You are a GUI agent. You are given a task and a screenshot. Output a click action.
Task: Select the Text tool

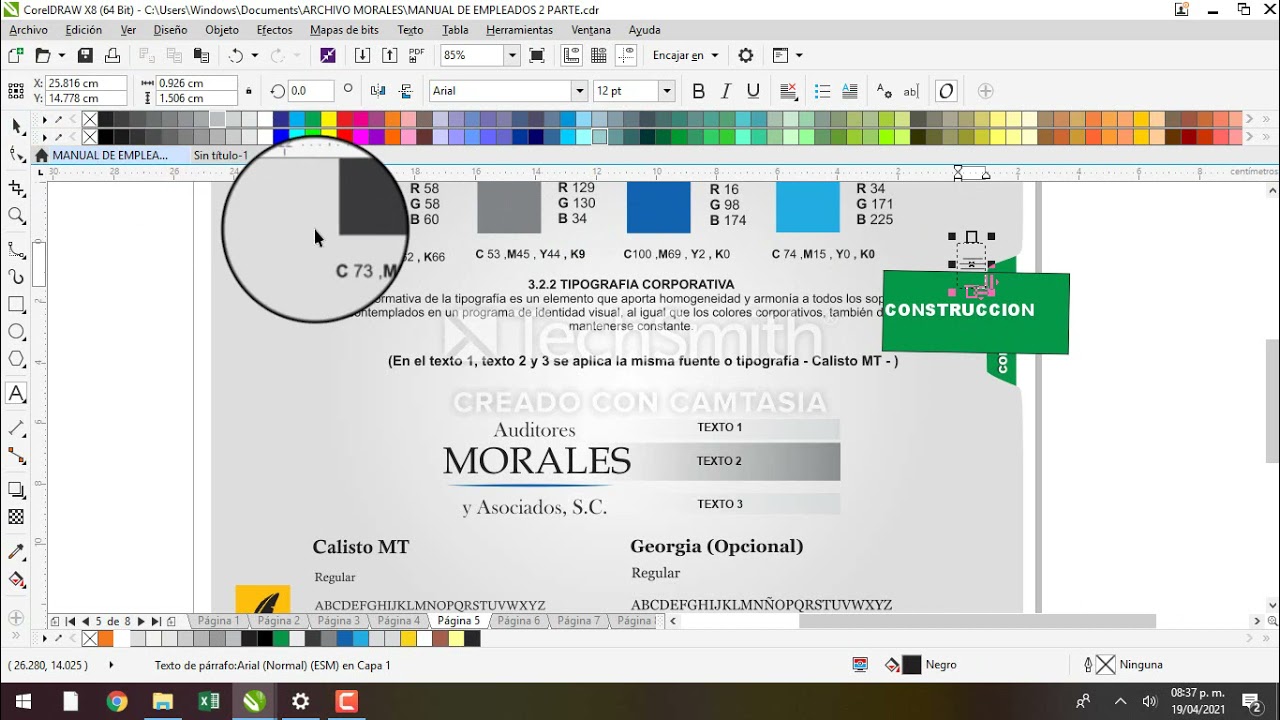point(16,393)
